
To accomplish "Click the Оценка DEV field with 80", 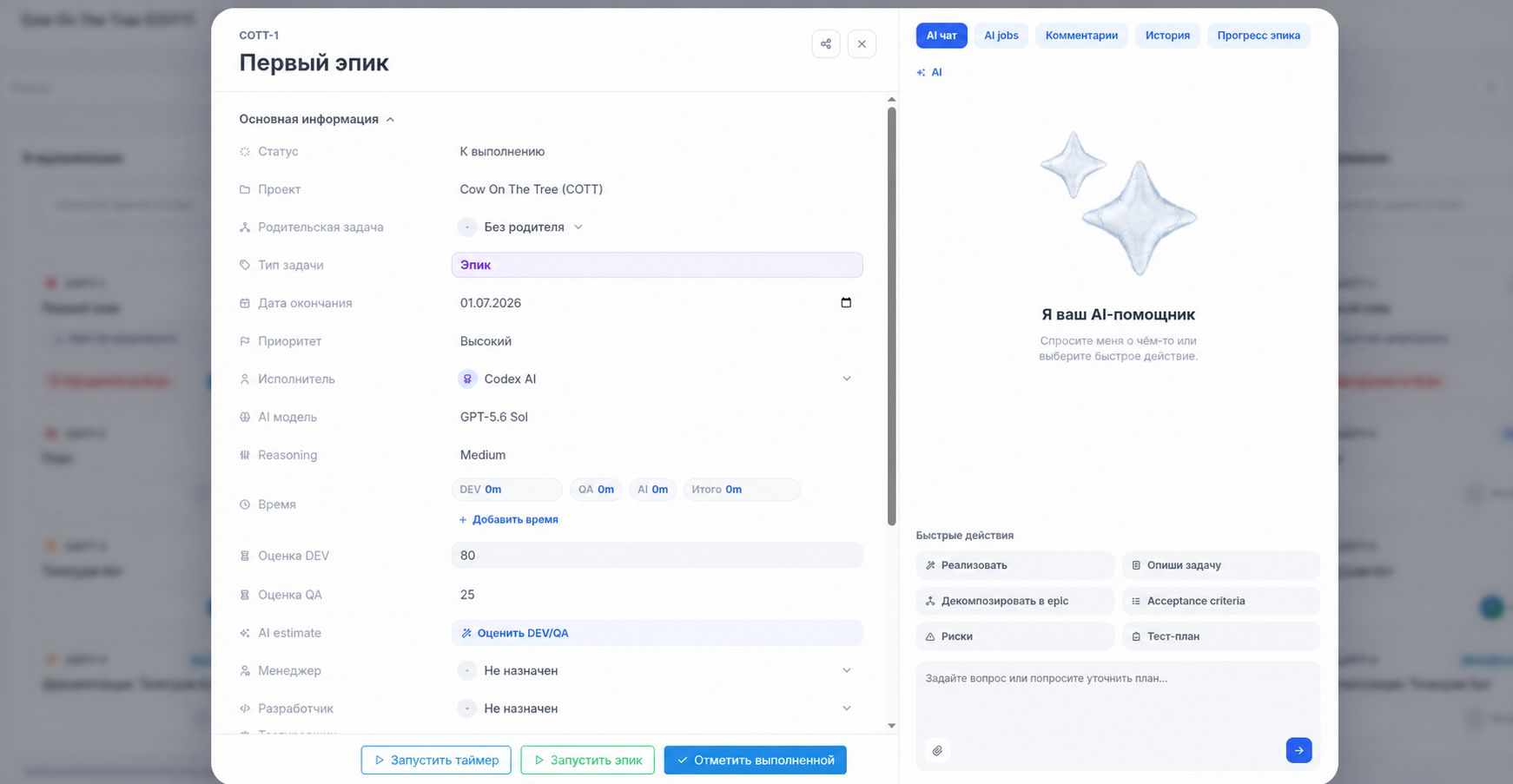I will [x=657, y=556].
